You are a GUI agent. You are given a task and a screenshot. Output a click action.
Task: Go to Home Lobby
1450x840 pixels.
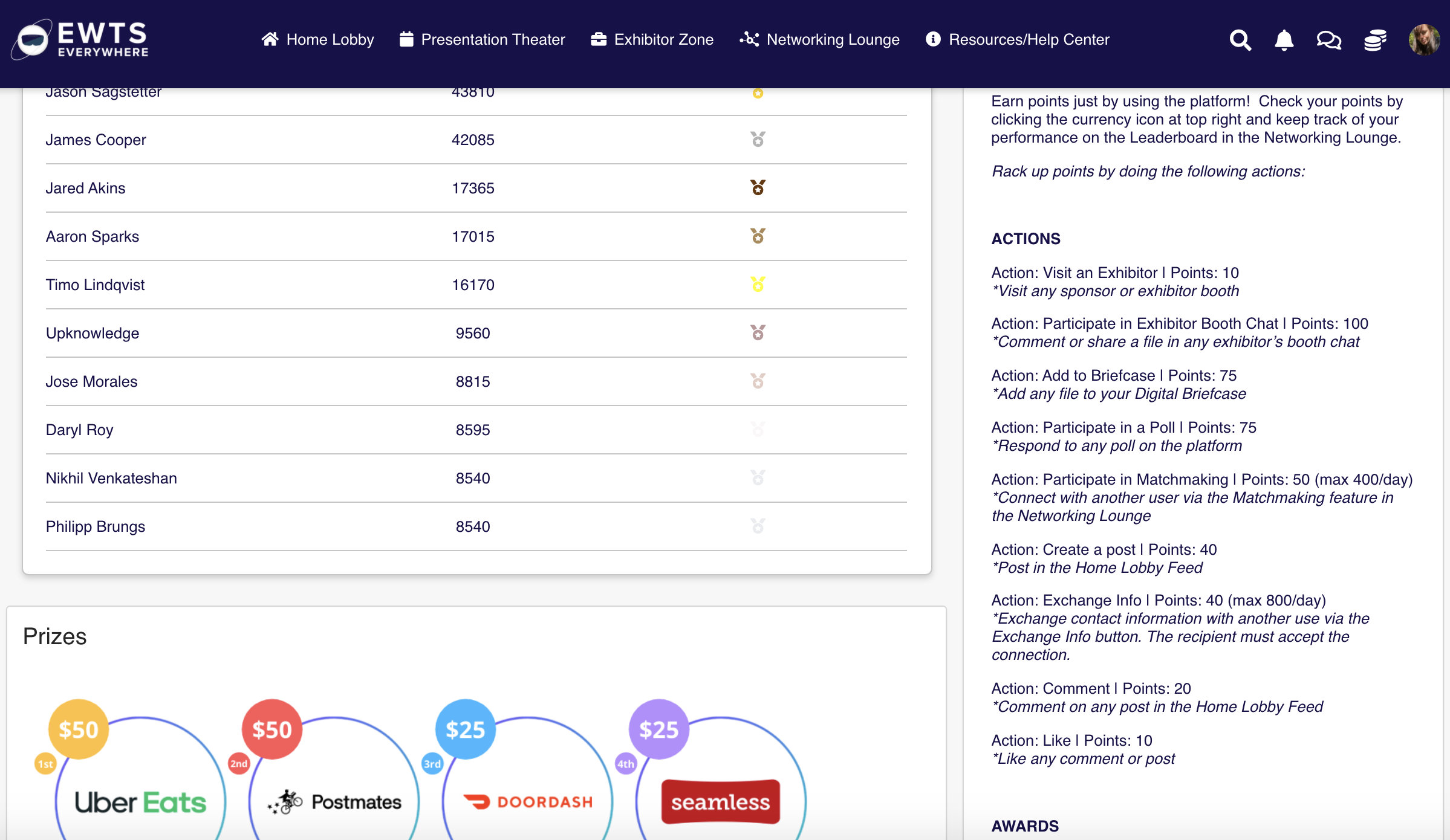pos(317,39)
